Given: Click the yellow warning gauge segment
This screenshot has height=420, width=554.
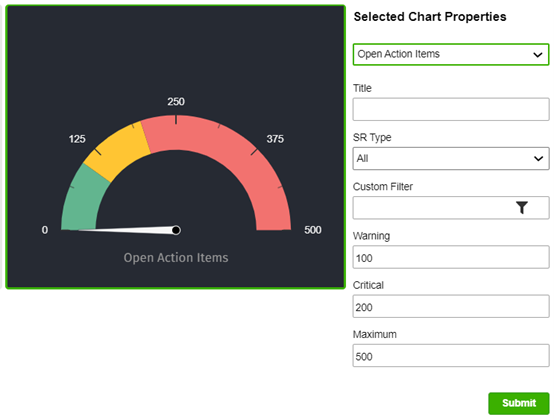Looking at the screenshot, I should (118, 150).
